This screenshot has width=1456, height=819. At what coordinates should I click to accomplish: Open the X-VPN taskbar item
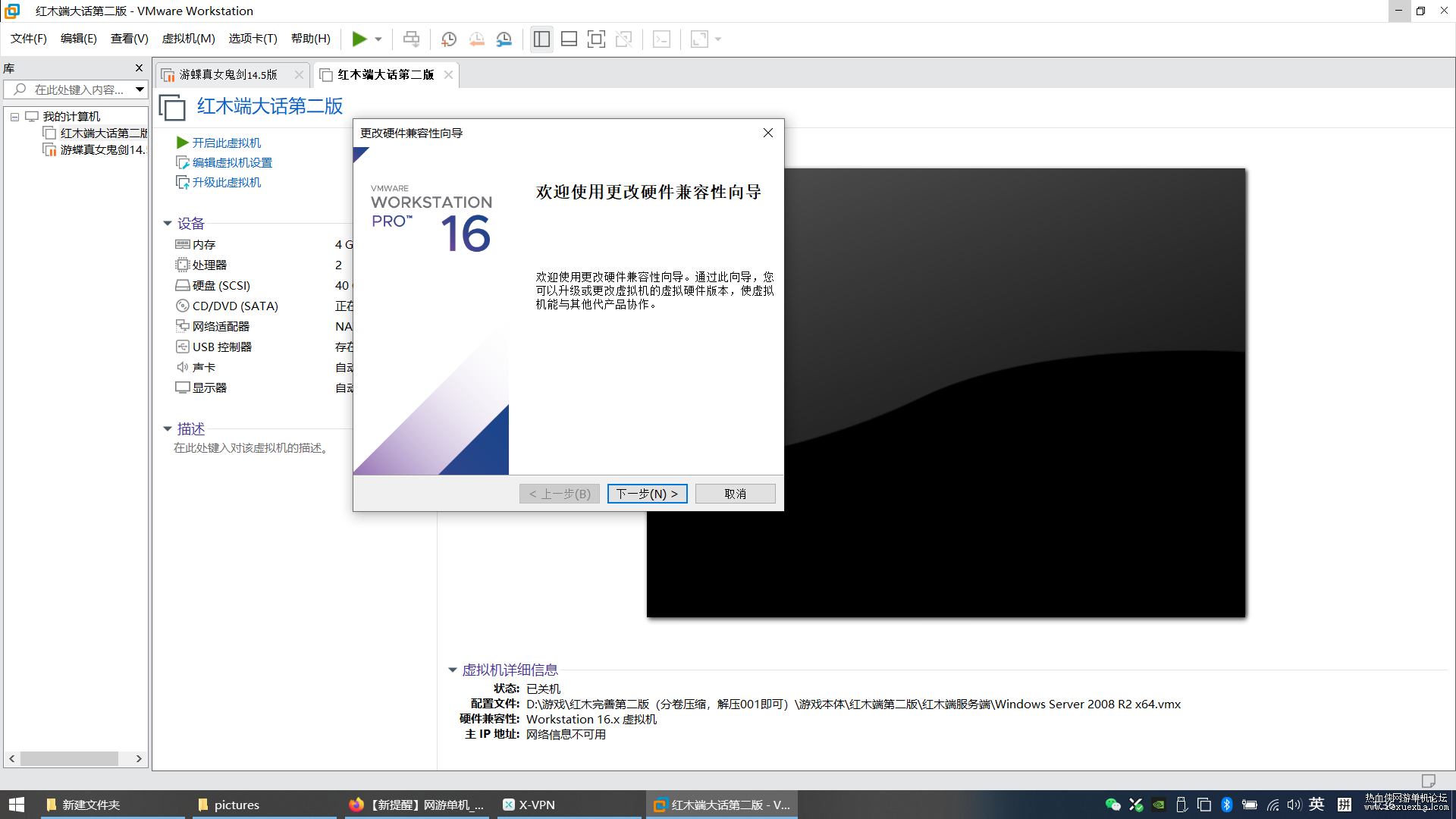[x=568, y=805]
